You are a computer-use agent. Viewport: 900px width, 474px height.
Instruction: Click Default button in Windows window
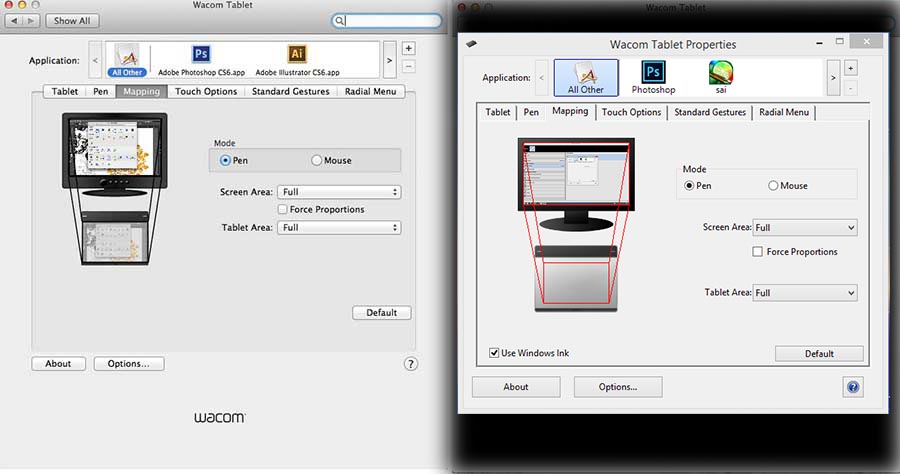(x=819, y=353)
